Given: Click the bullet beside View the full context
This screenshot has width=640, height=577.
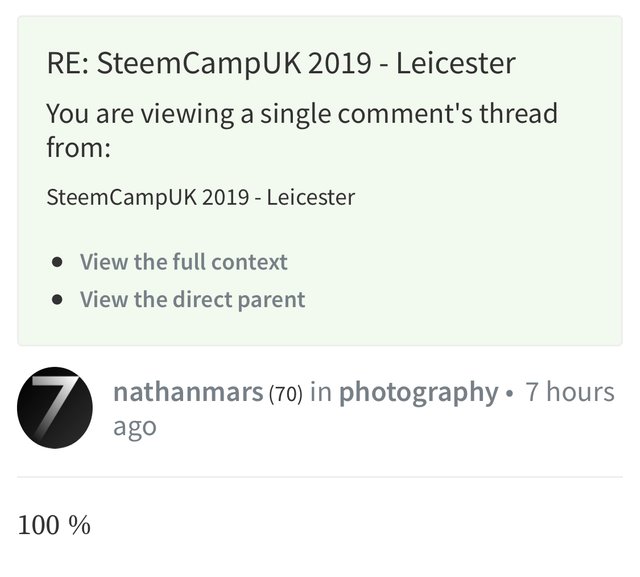Looking at the screenshot, I should point(58,262).
